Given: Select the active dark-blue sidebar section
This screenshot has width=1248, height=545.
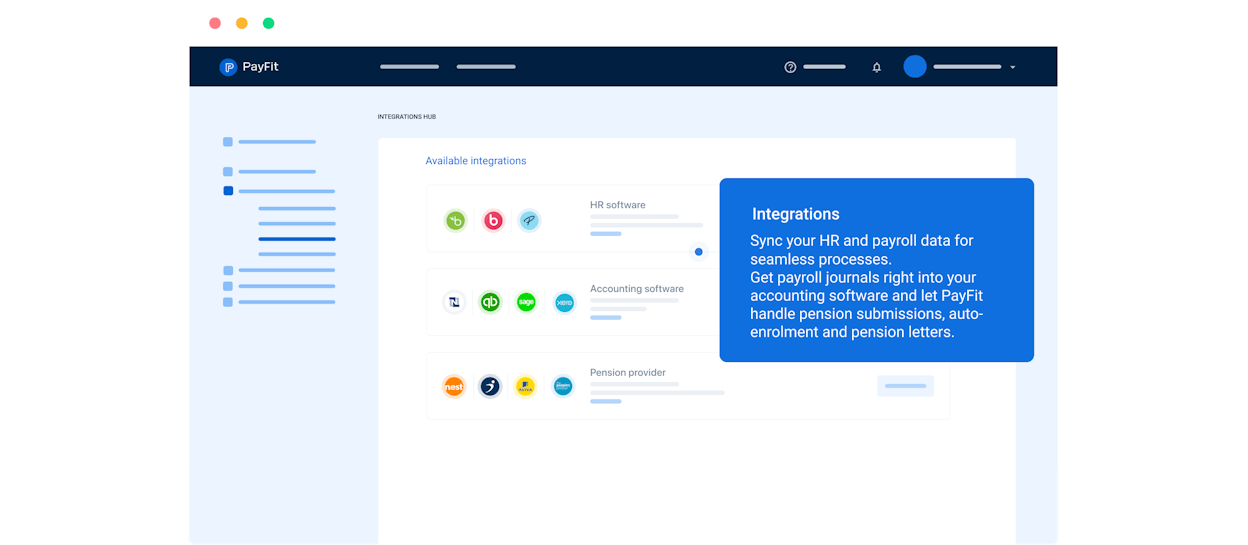Looking at the screenshot, I should tap(279, 191).
